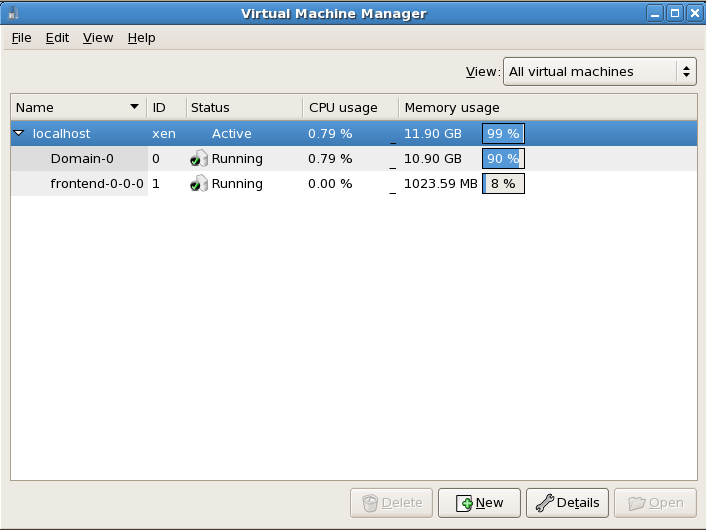
Task: Close the Virtual Machine Manager window
Action: (x=693, y=13)
